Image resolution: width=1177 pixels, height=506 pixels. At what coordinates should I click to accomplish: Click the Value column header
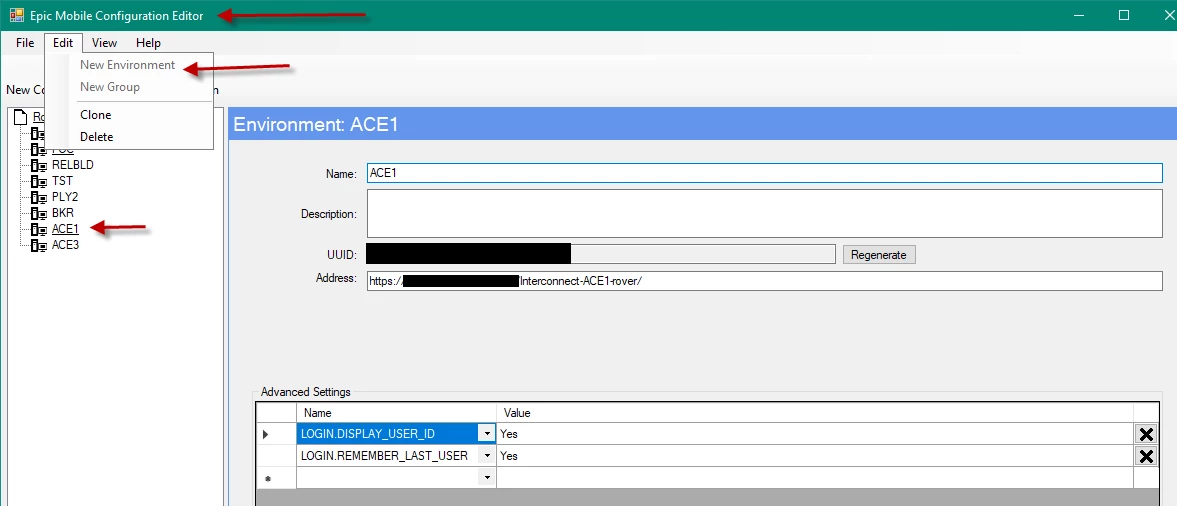814,413
